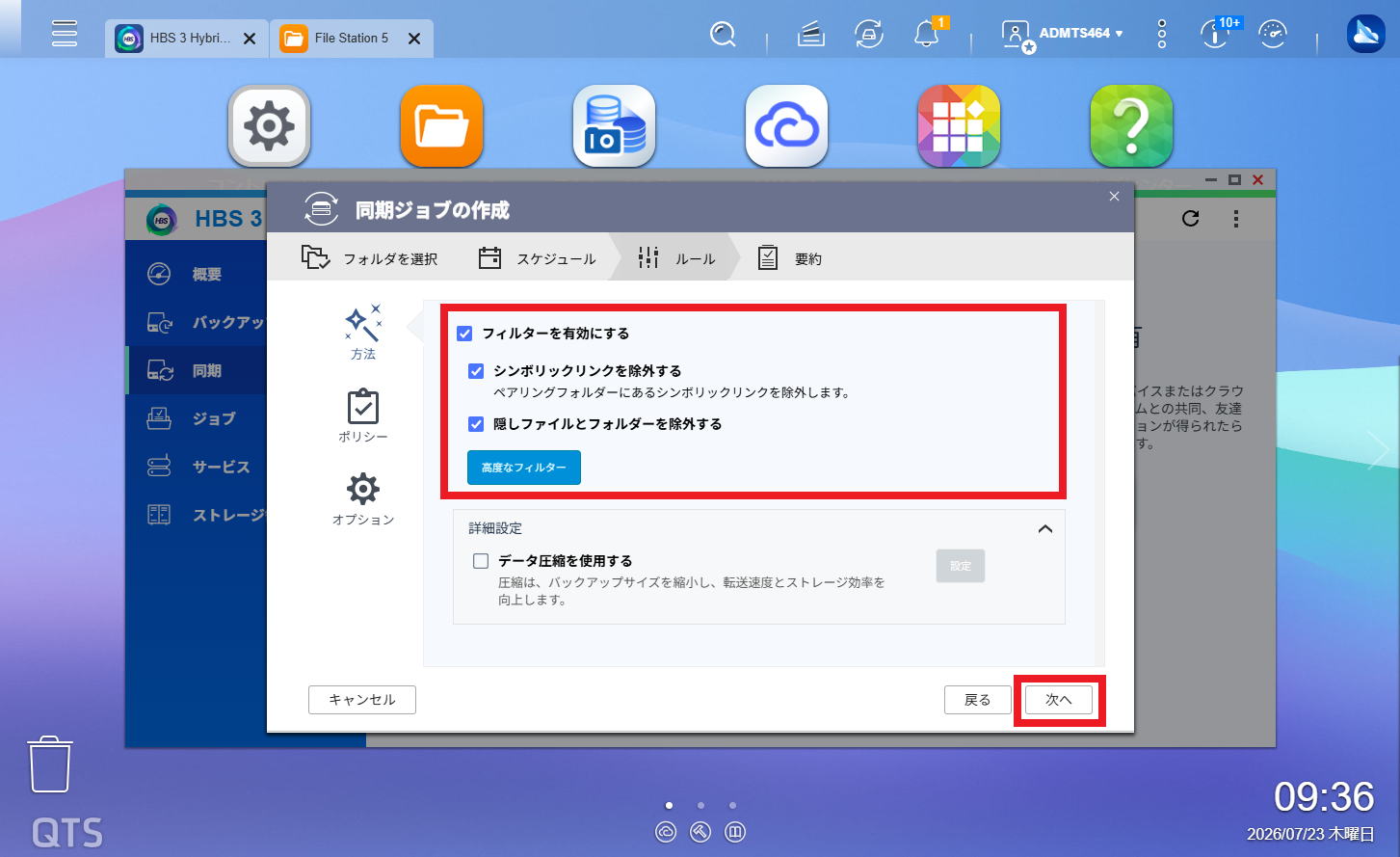Click 次へ to proceed

tap(1059, 700)
